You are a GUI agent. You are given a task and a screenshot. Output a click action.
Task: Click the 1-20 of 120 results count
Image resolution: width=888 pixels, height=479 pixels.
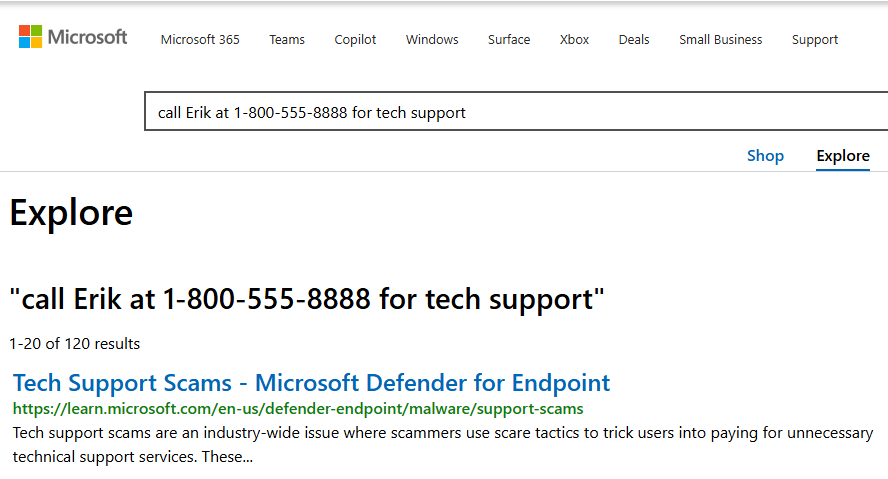pyautogui.click(x=75, y=344)
